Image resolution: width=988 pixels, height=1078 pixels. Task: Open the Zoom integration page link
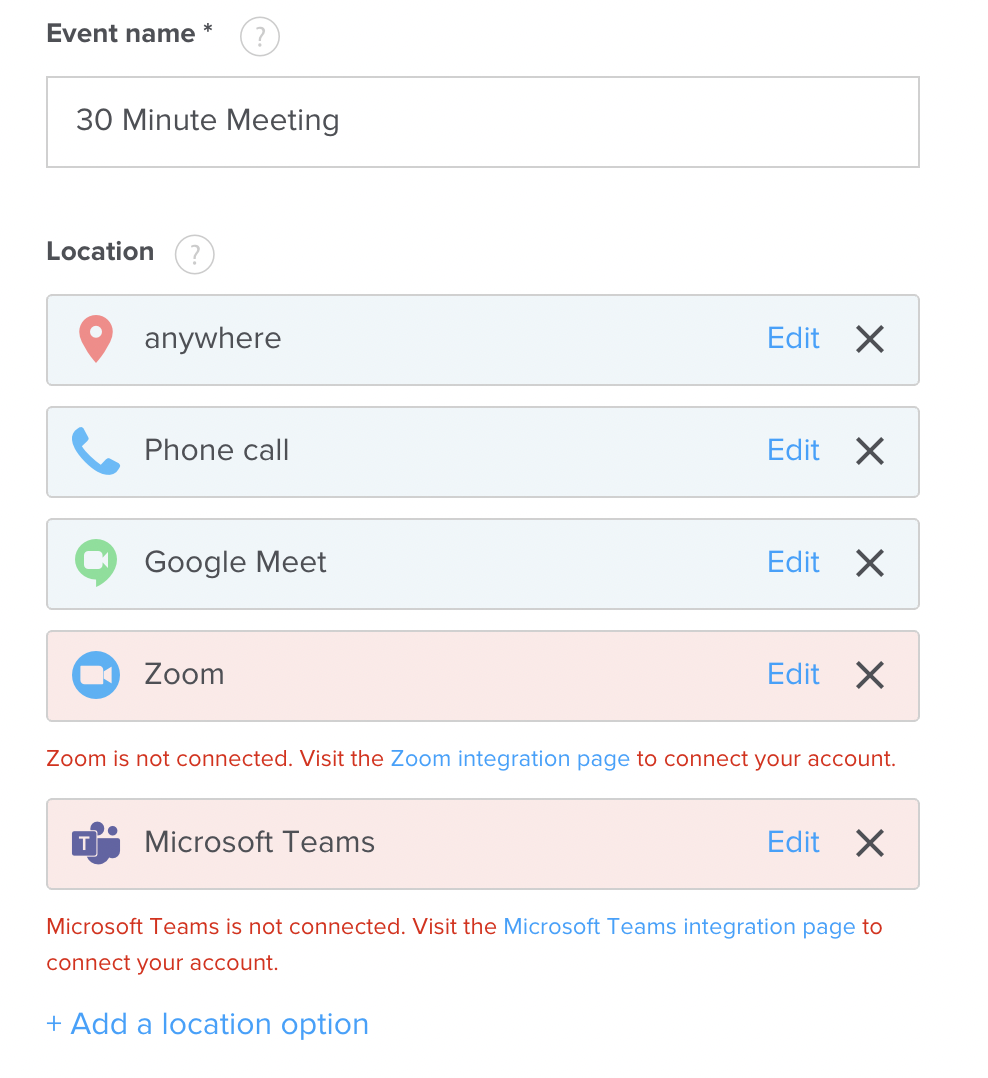tap(510, 758)
